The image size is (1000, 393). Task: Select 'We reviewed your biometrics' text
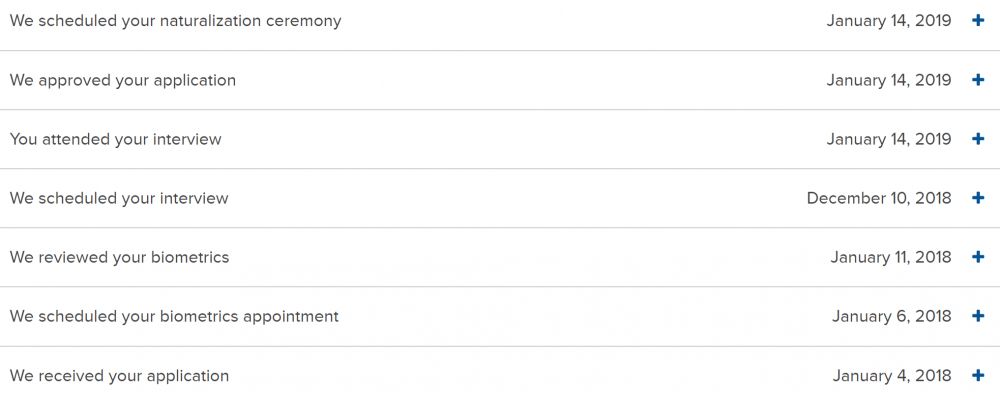pyautogui.click(x=119, y=257)
